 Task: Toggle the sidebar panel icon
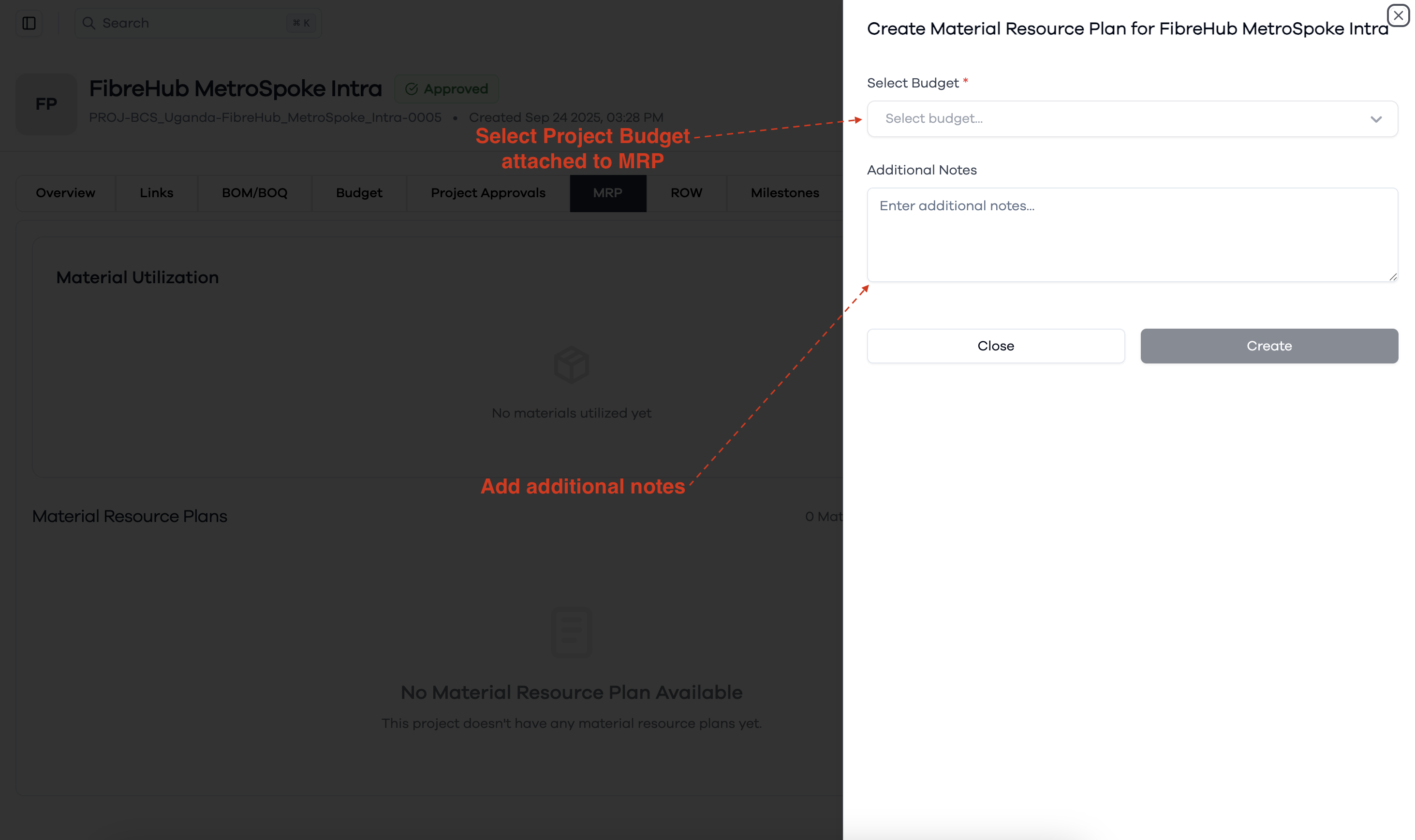(x=29, y=23)
